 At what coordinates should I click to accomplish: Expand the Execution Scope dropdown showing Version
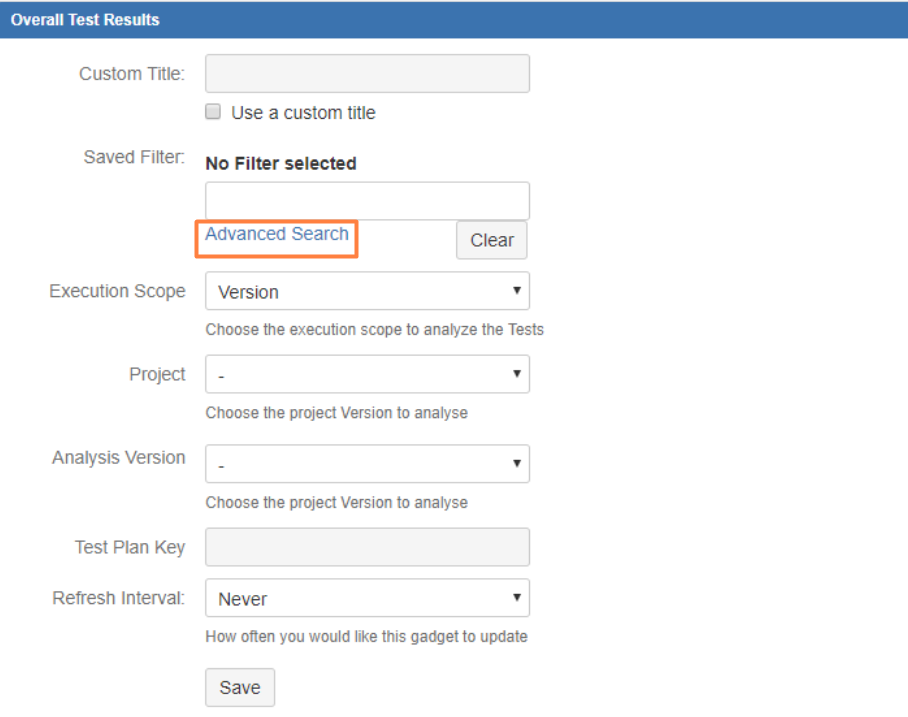click(367, 291)
